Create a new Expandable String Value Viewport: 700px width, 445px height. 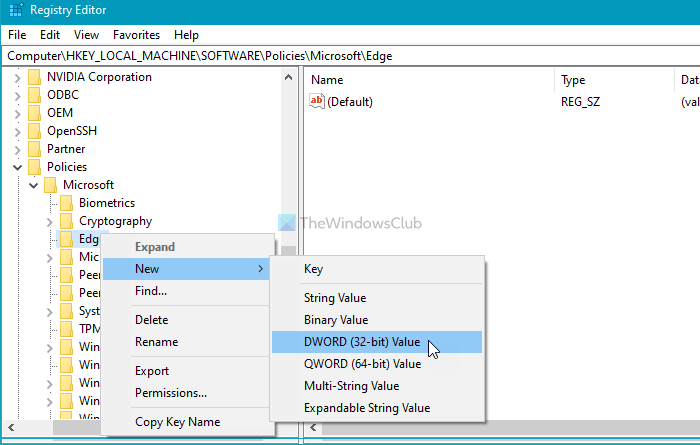[377, 408]
